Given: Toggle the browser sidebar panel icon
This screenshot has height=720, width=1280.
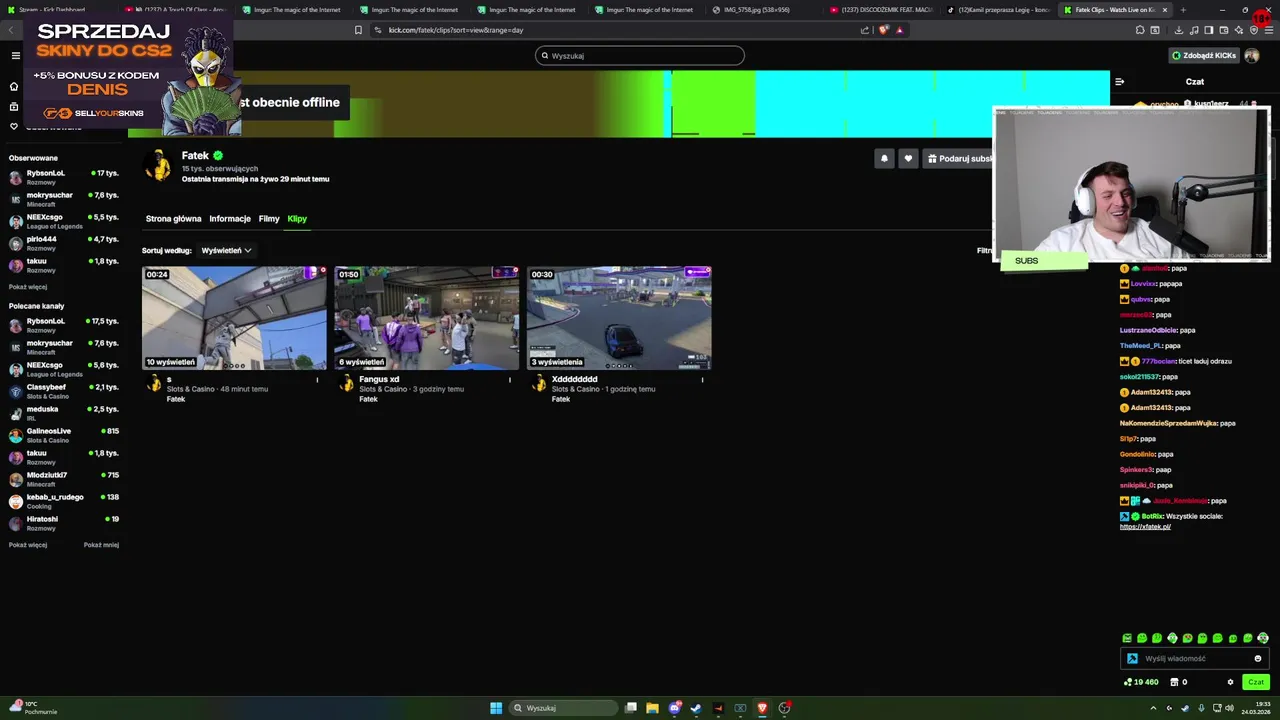Looking at the screenshot, I should 1209,30.
